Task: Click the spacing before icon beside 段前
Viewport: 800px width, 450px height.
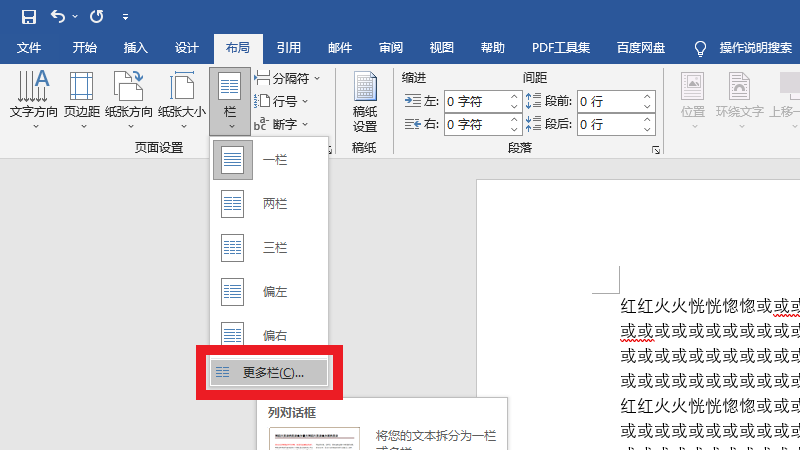Action: coord(533,101)
